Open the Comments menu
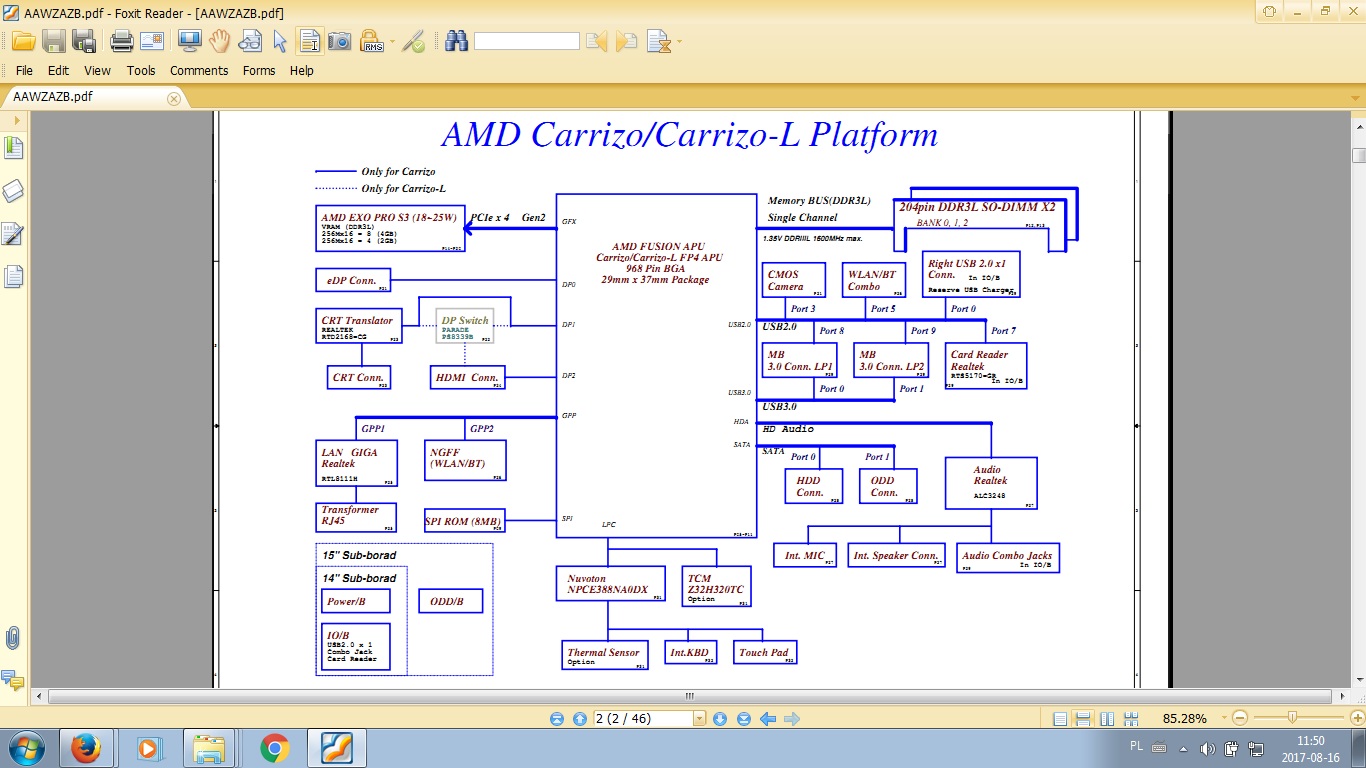The height and width of the screenshot is (768, 1366). [199, 70]
